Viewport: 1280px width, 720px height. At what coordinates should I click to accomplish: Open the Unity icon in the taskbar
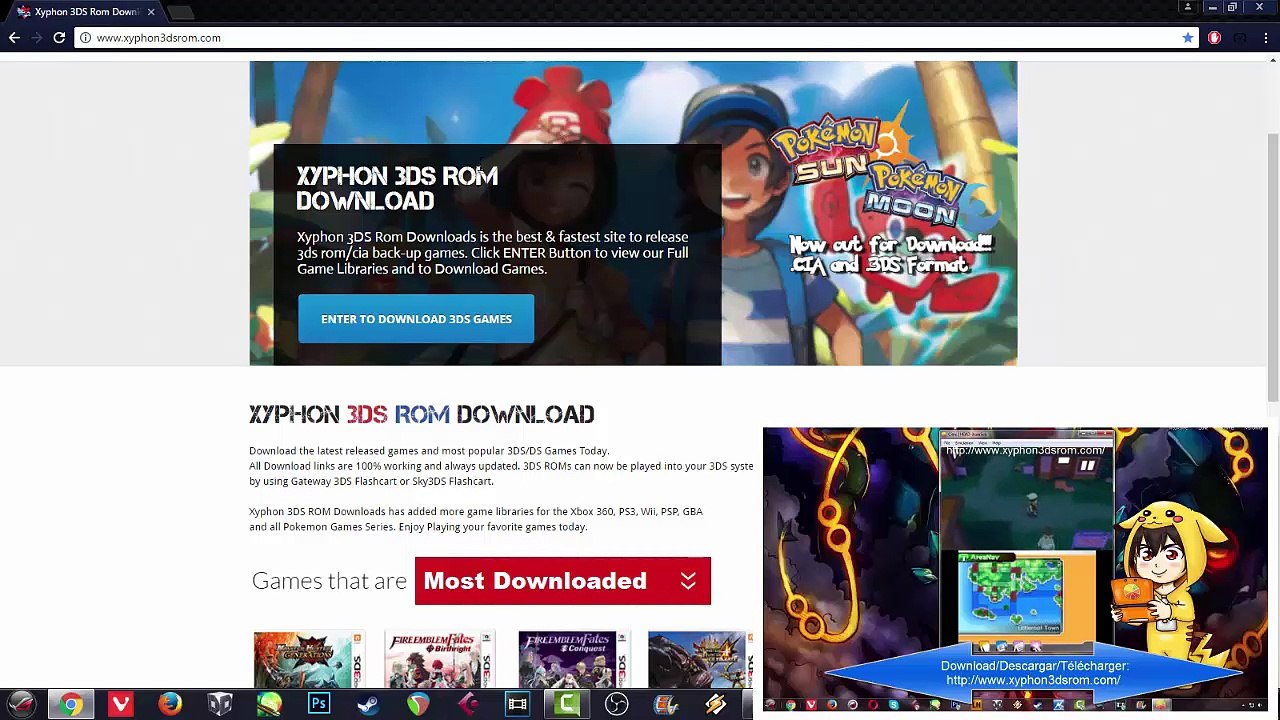[220, 705]
